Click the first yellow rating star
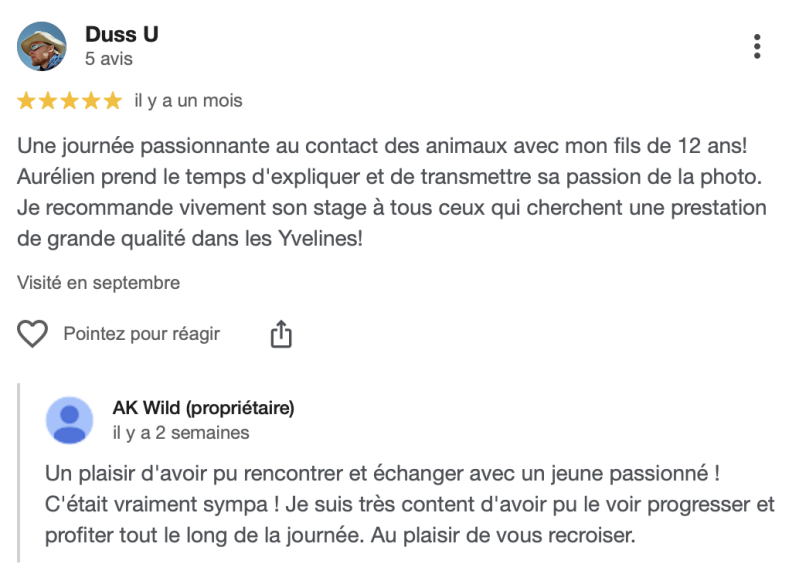The width and height of the screenshot is (799, 581). [27, 101]
